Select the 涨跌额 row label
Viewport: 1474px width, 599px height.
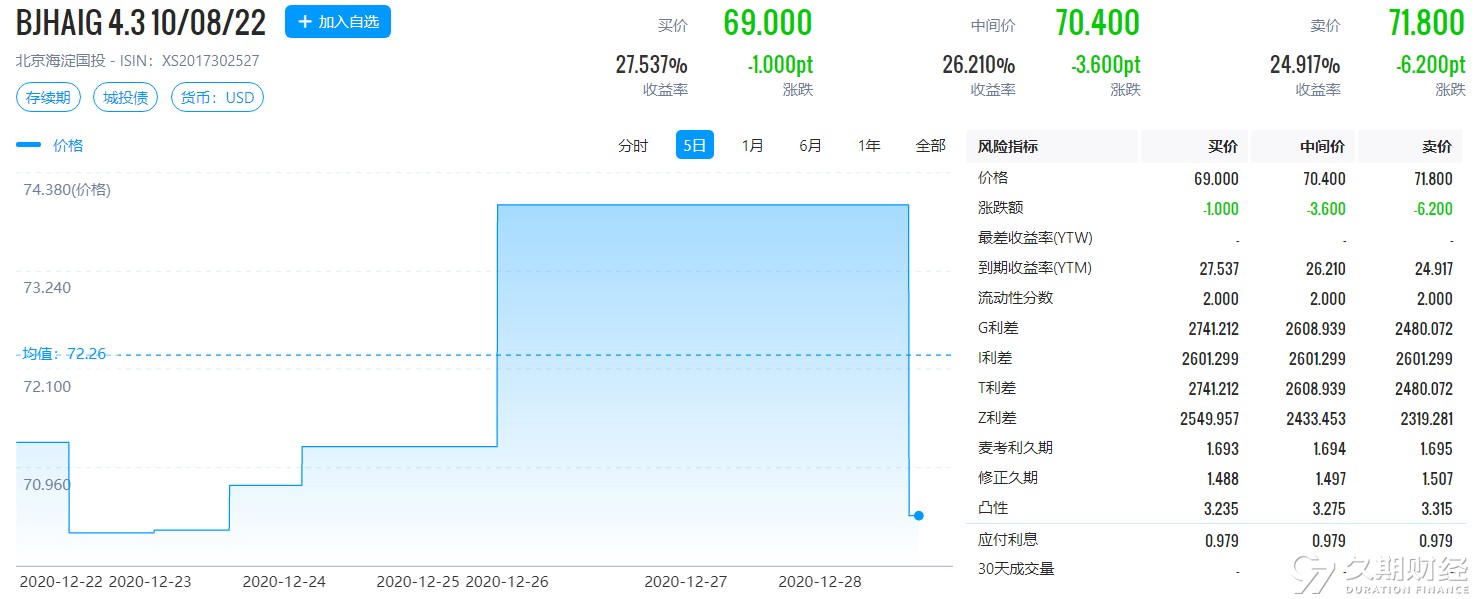point(1001,208)
